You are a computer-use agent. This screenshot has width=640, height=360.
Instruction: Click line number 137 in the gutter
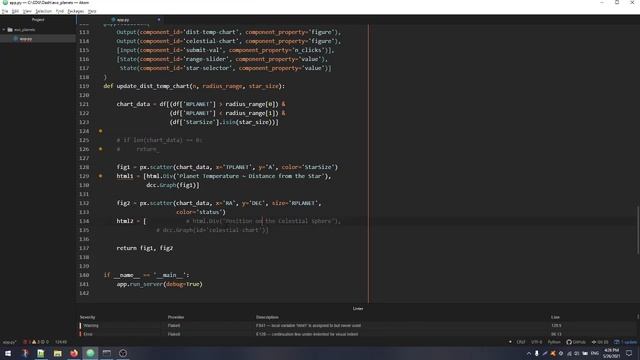coord(84,248)
